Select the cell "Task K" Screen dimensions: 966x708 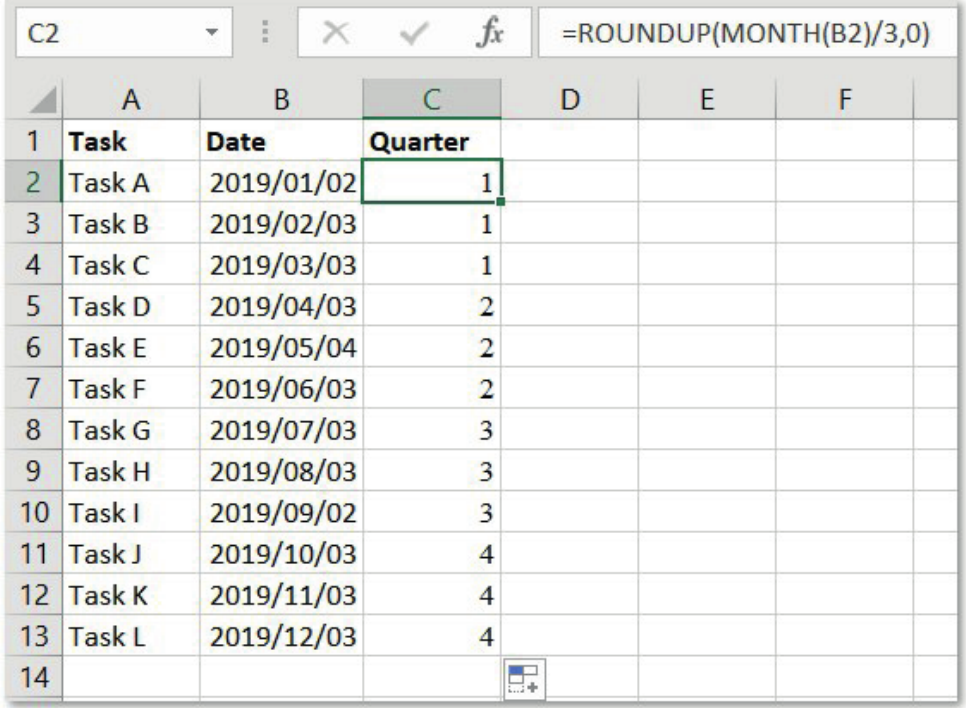131,595
